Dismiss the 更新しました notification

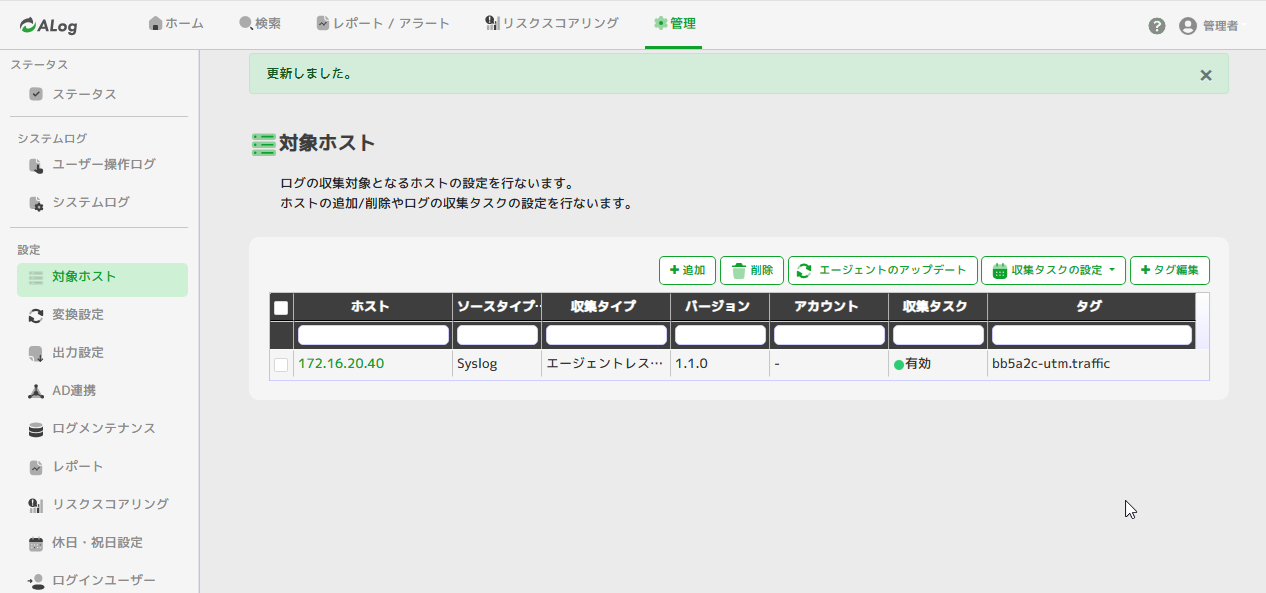[1206, 75]
